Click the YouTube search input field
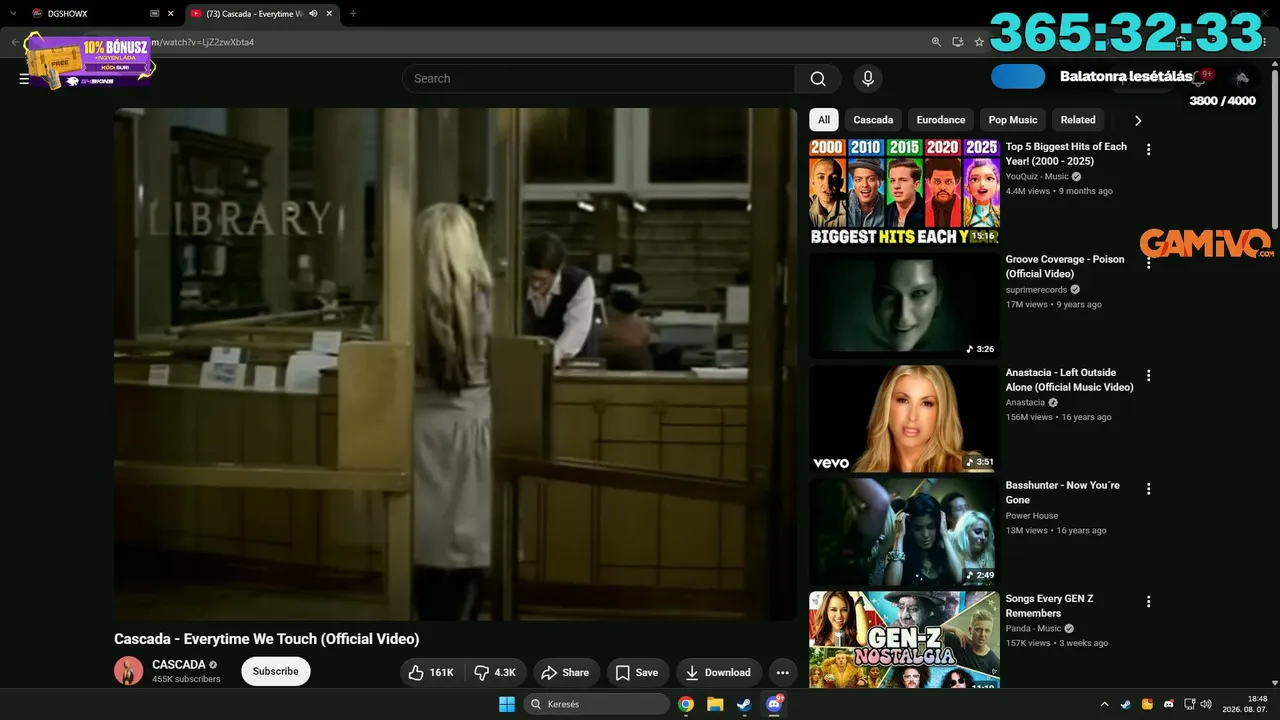Viewport: 1280px width, 720px height. 598,79
